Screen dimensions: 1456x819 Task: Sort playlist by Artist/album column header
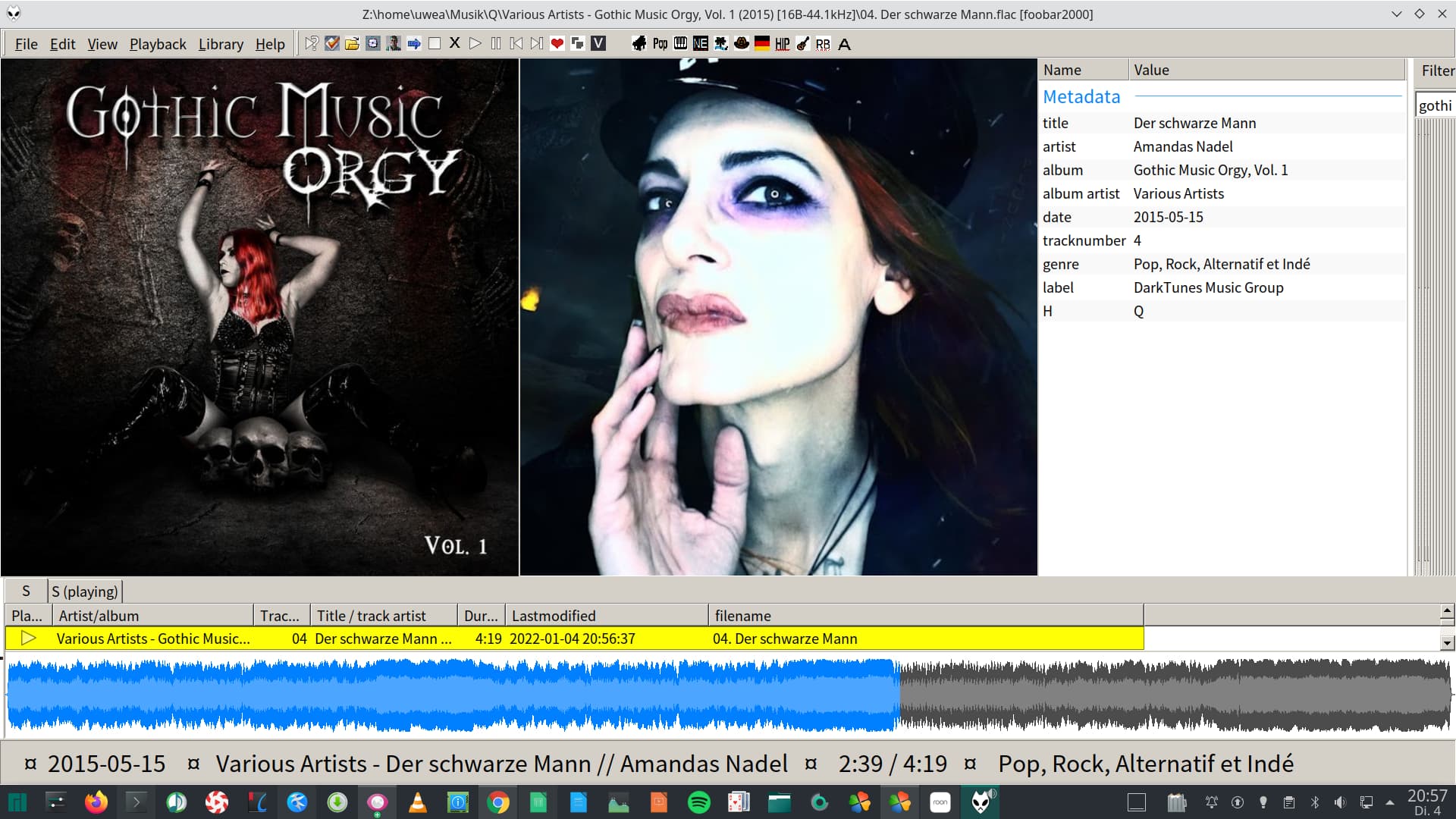point(153,615)
